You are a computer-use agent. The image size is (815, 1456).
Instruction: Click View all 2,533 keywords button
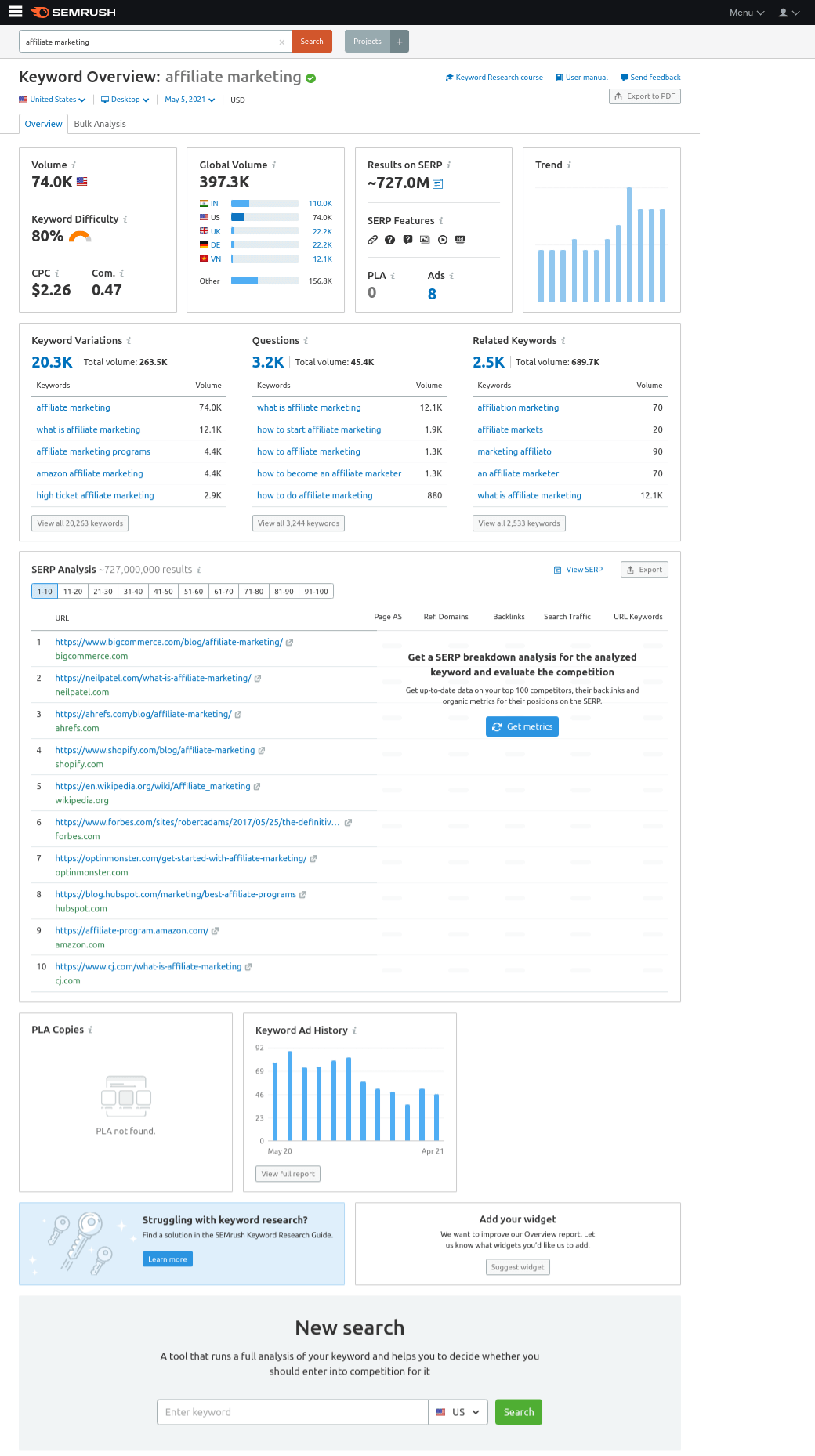(x=519, y=523)
